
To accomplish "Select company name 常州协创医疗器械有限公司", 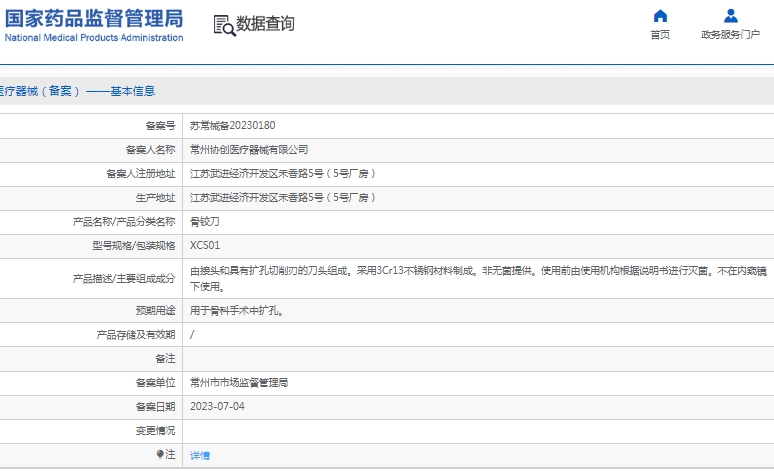I will tap(249, 150).
